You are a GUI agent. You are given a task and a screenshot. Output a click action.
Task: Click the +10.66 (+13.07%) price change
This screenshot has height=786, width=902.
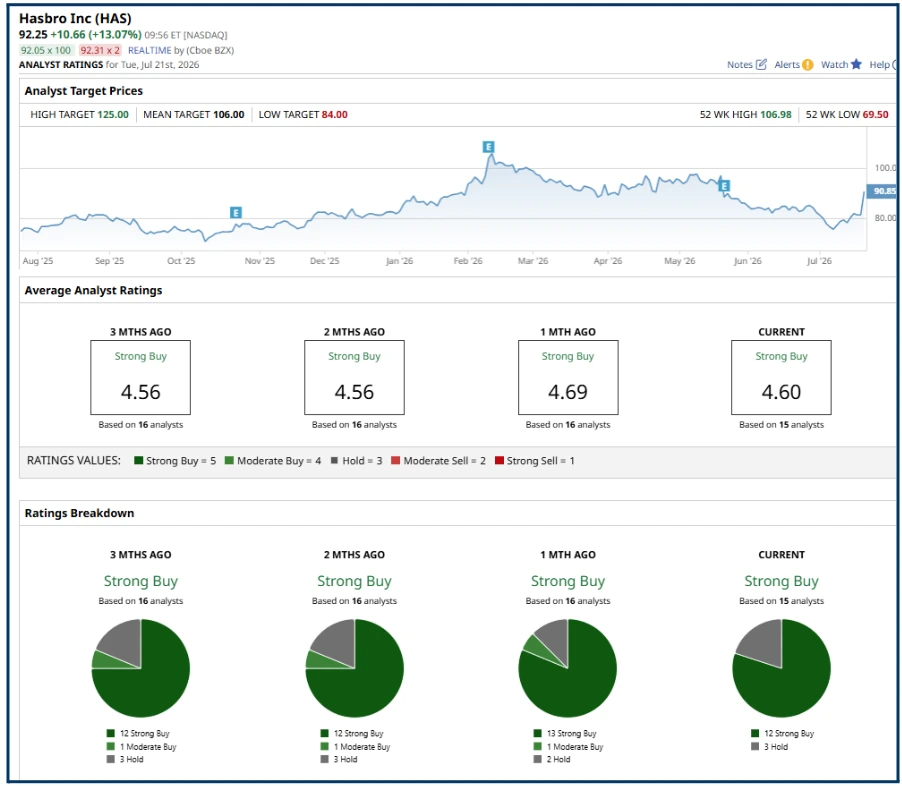pos(96,35)
